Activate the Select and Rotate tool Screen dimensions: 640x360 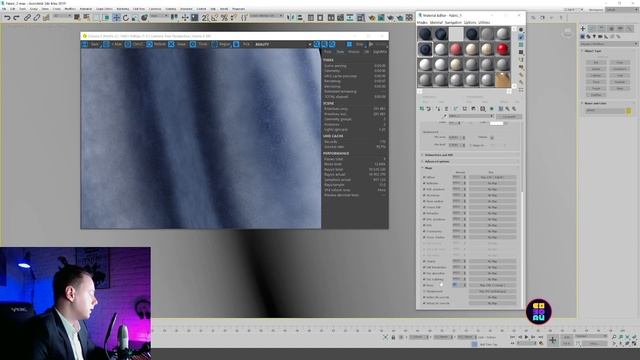click(126, 18)
